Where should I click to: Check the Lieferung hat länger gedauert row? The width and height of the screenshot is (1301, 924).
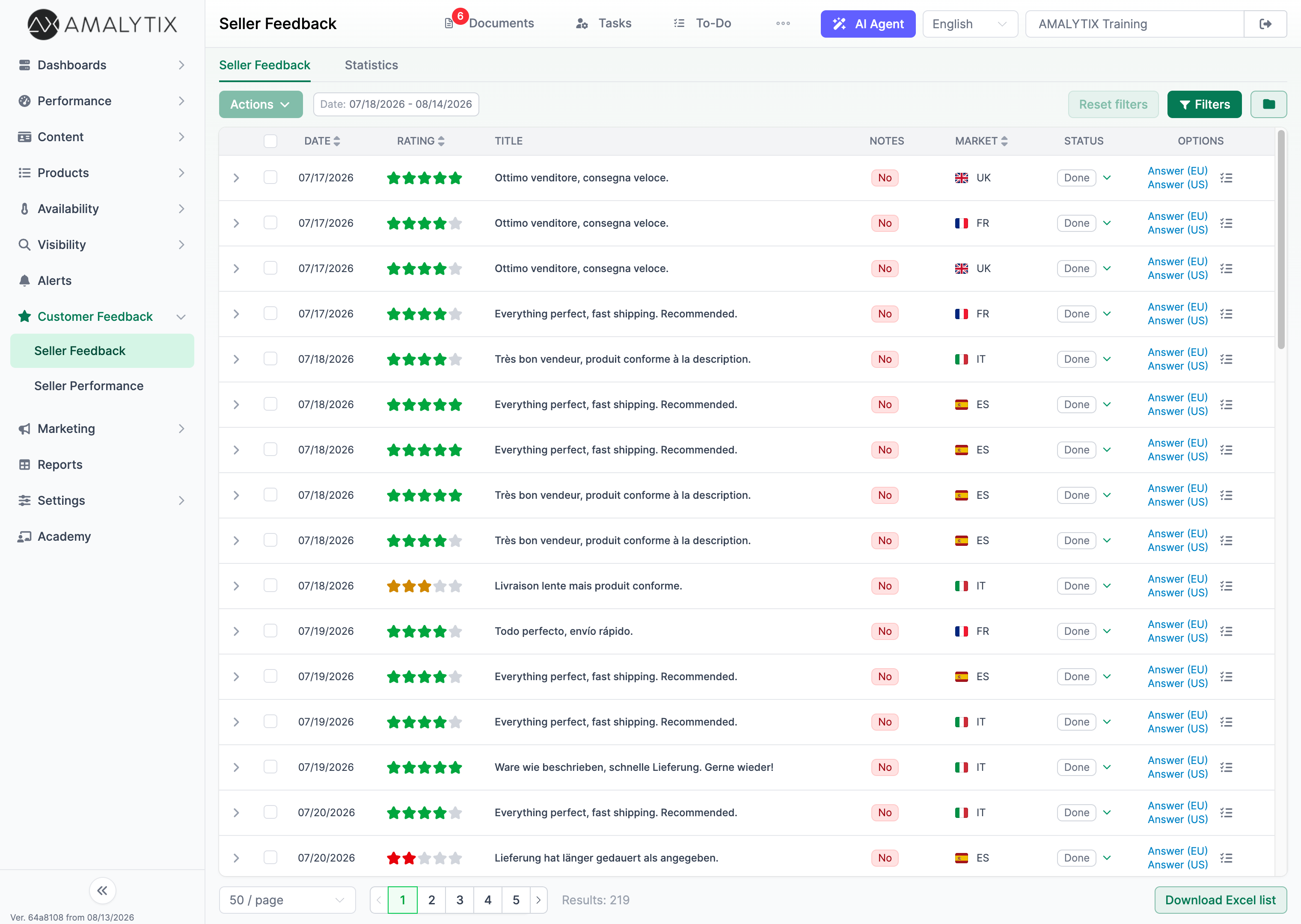click(270, 857)
